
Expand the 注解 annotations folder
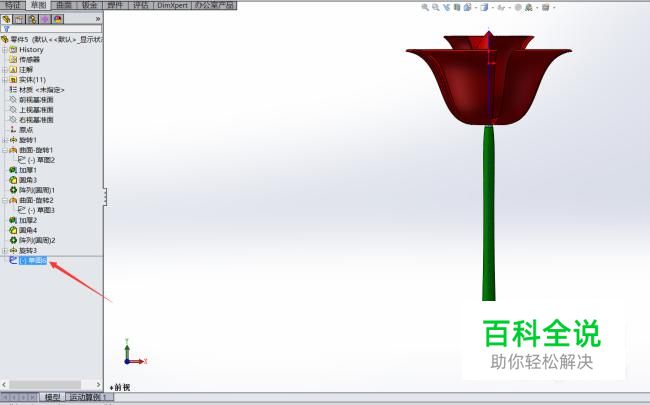5,69
